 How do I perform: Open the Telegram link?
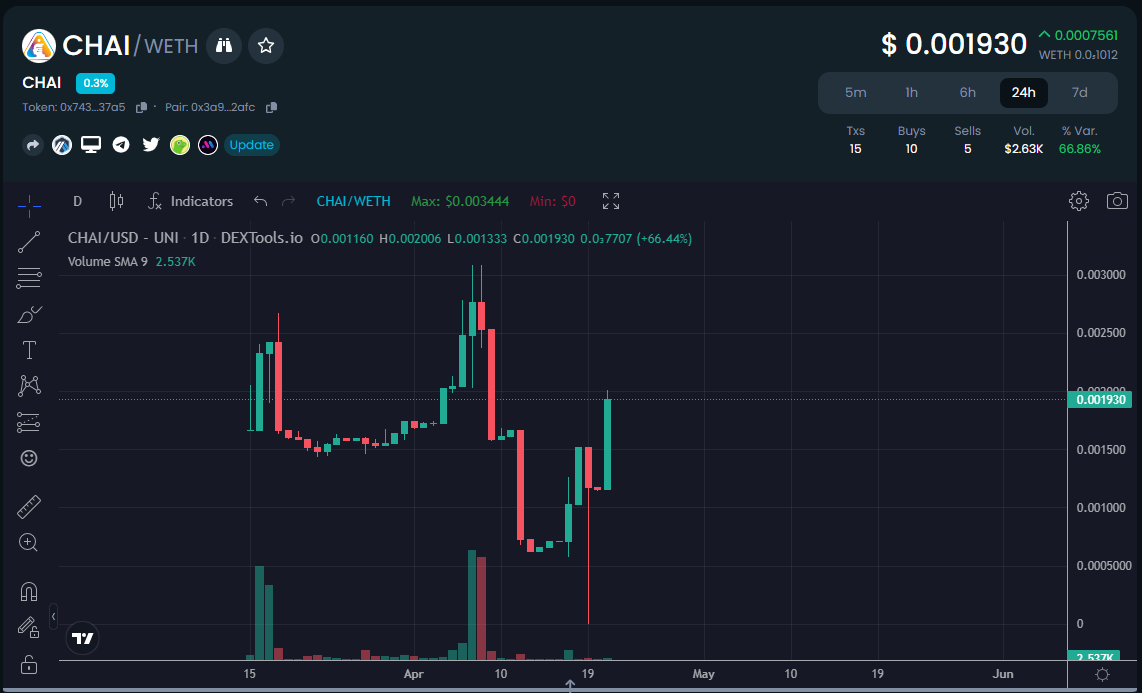[x=121, y=145]
